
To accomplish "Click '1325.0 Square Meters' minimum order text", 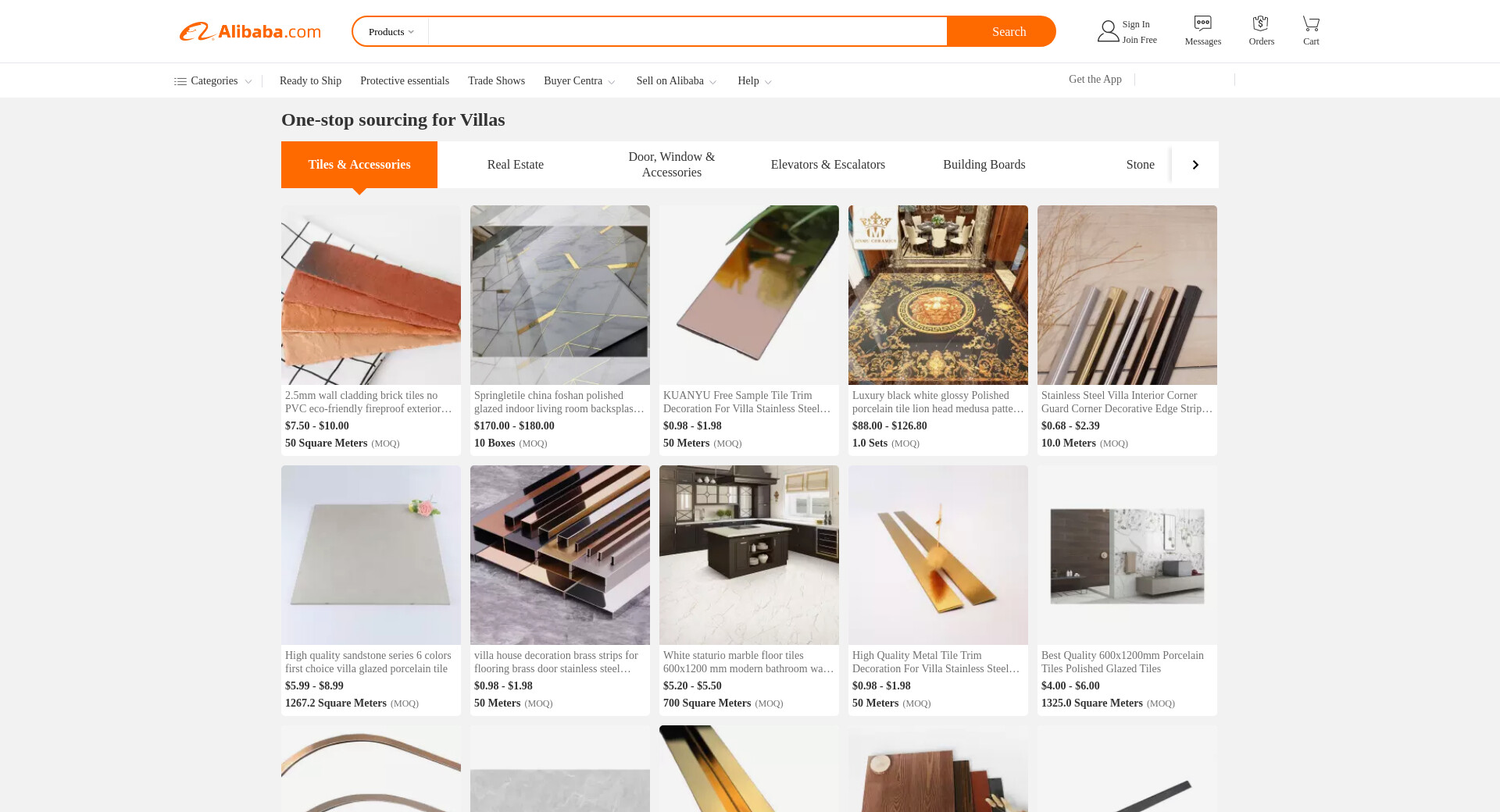I will 1092,703.
